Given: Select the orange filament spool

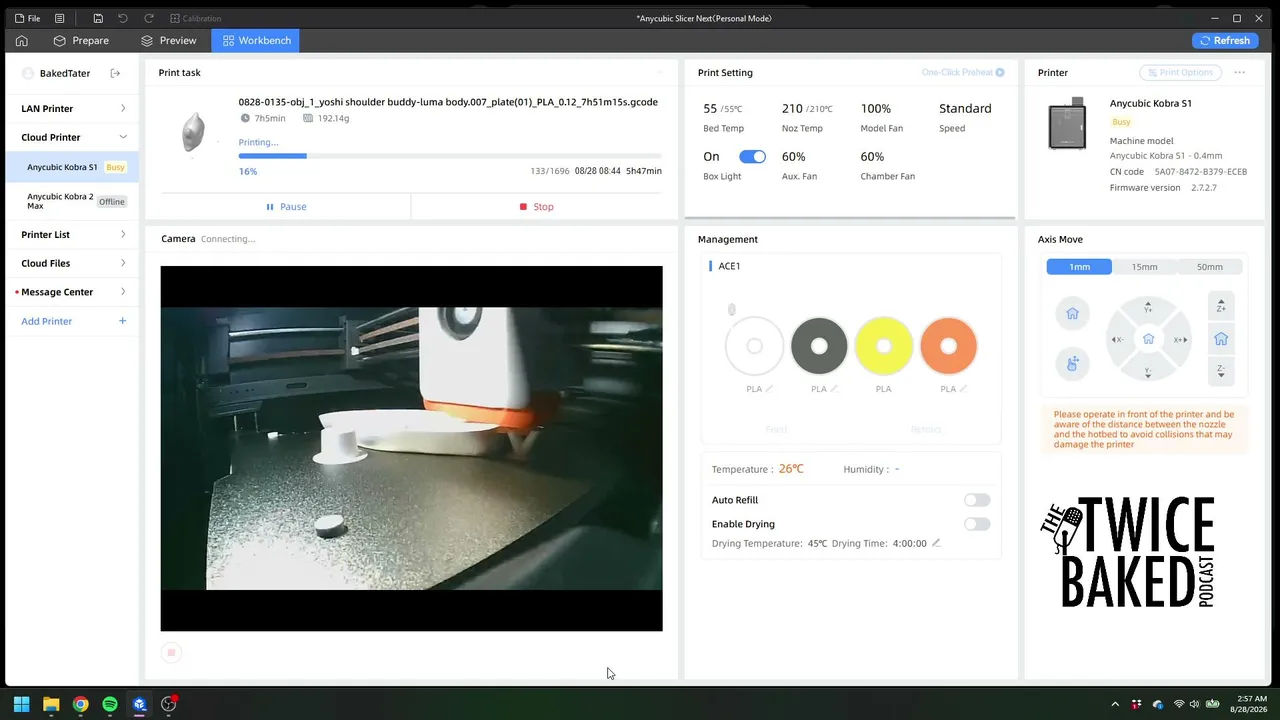Looking at the screenshot, I should tap(948, 346).
